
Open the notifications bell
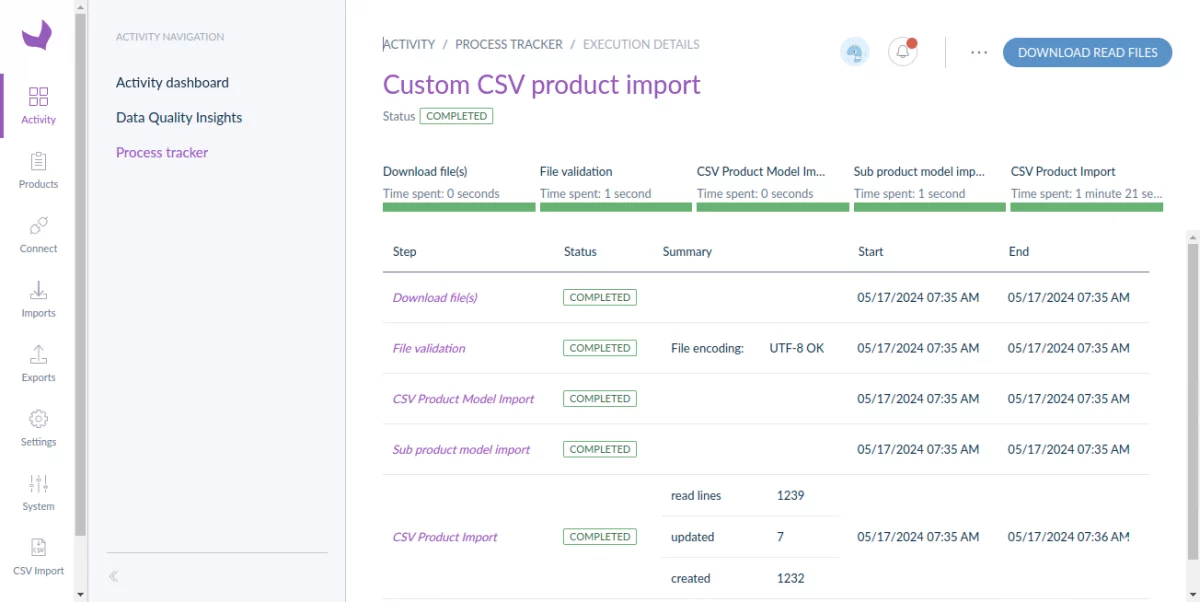click(x=903, y=51)
